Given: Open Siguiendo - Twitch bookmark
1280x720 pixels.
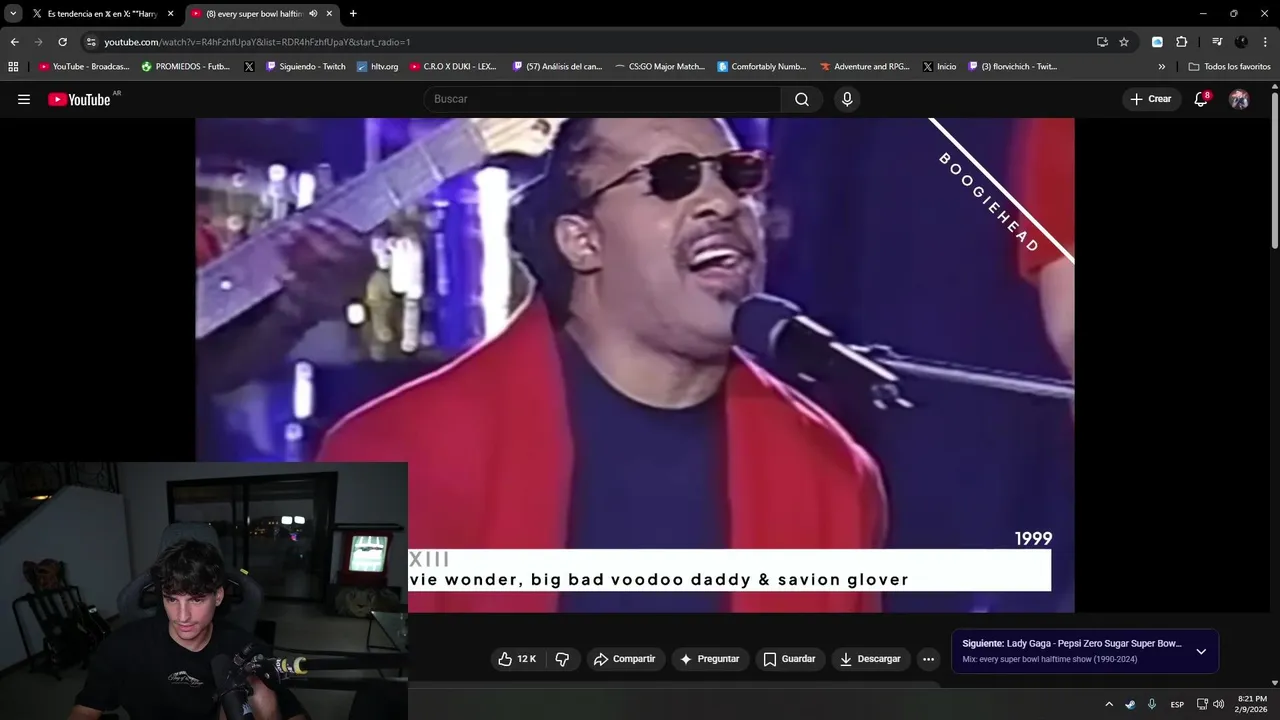Looking at the screenshot, I should point(306,67).
